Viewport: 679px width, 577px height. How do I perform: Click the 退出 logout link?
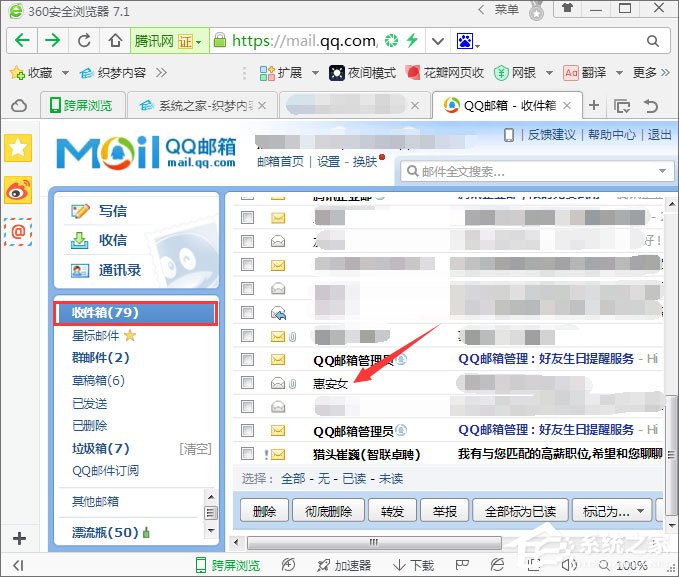tap(659, 135)
